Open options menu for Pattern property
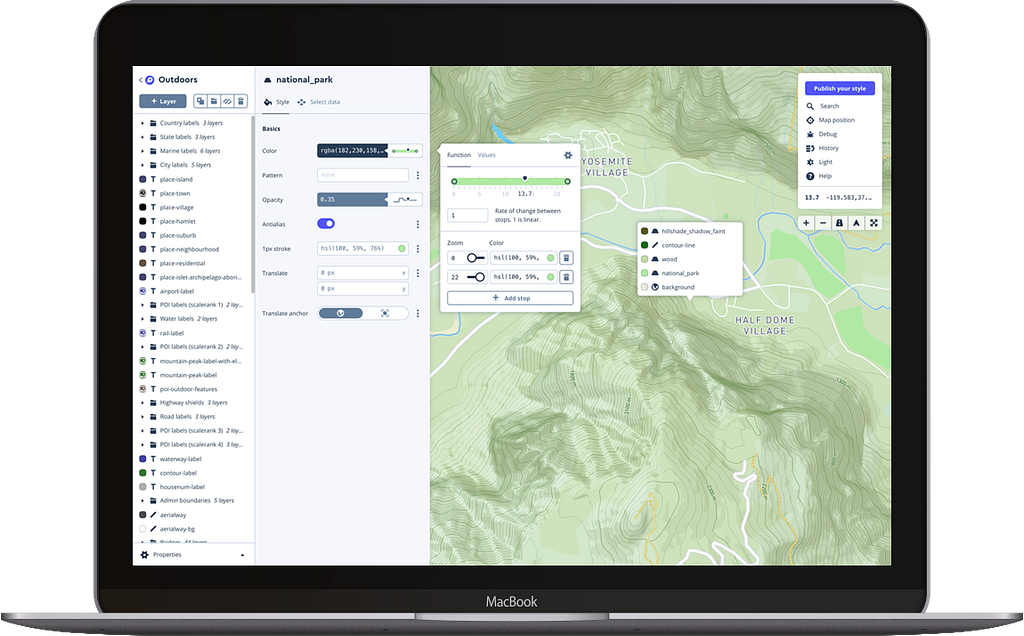The height and width of the screenshot is (636, 1024). click(418, 175)
